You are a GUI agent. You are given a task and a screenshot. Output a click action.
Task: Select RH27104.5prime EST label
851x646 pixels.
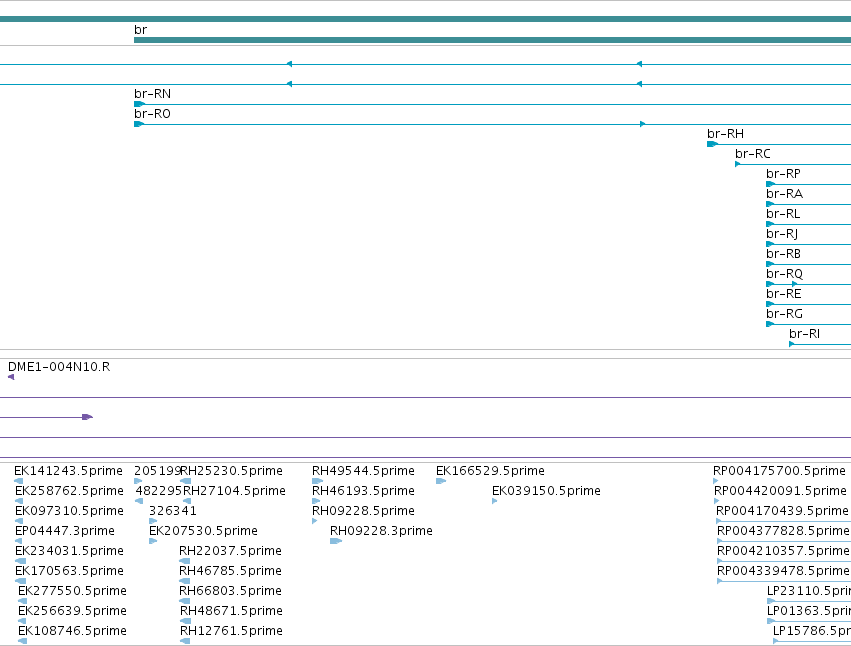(234, 491)
